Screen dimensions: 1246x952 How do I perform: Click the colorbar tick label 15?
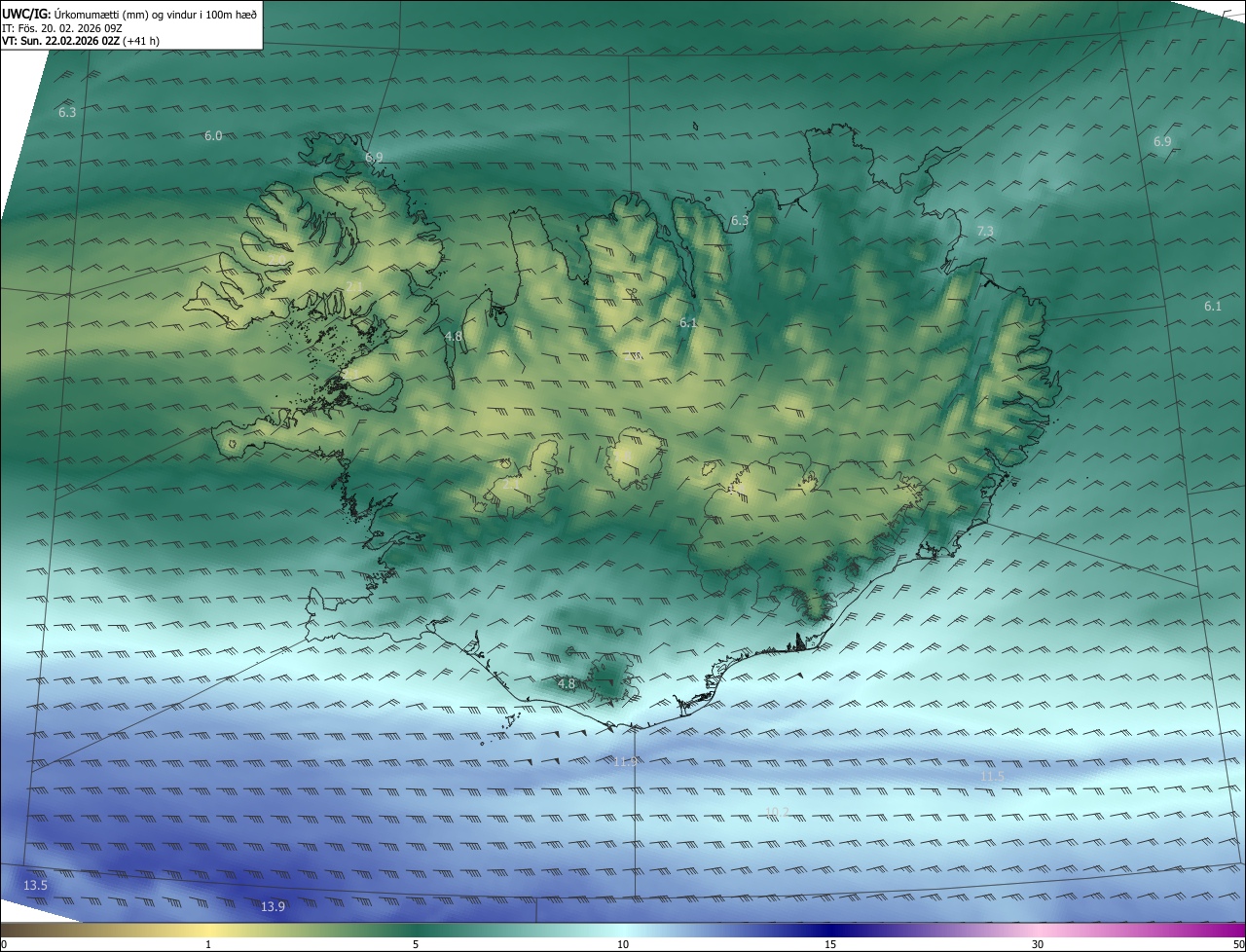click(x=830, y=944)
